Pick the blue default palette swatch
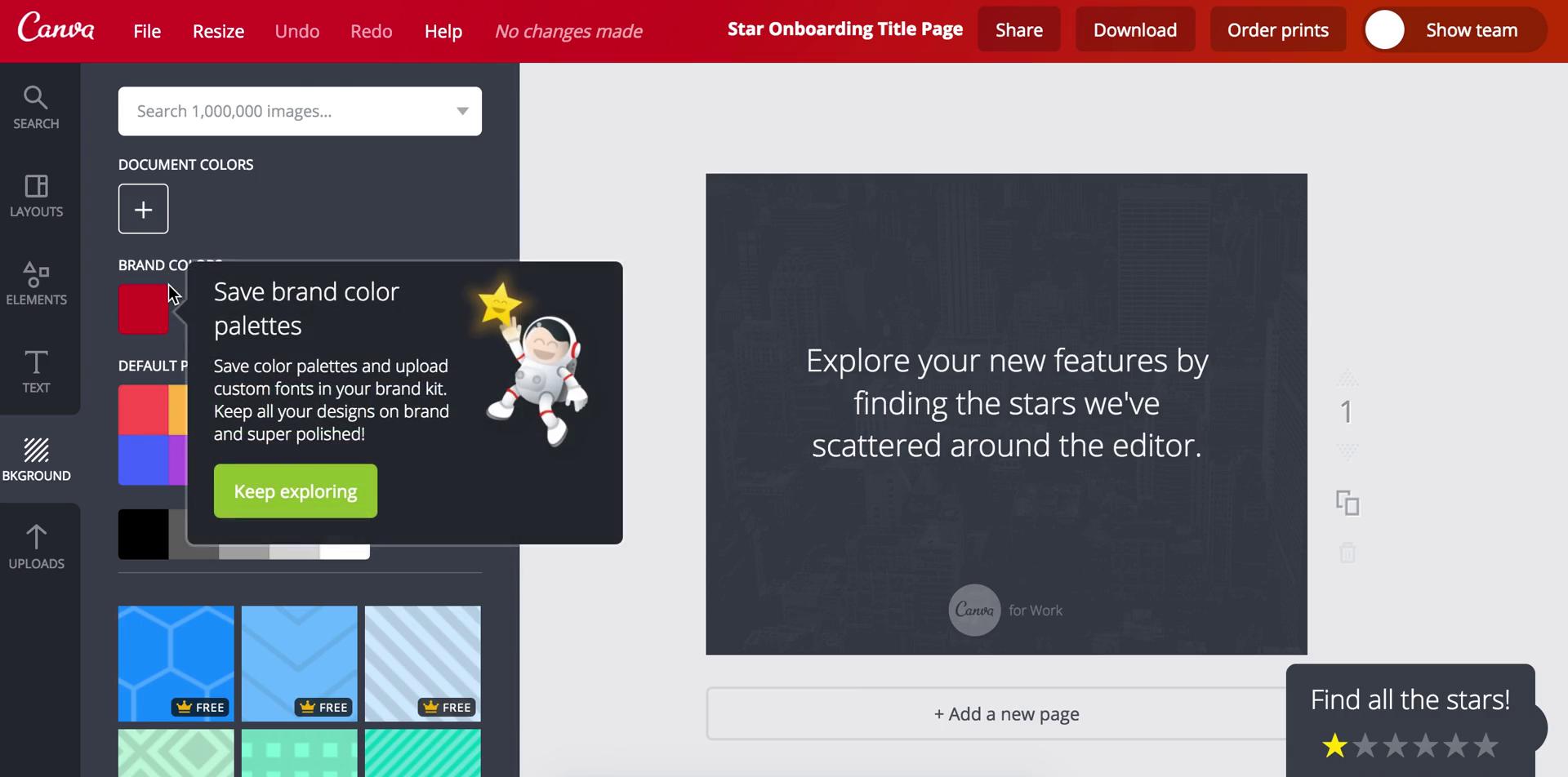 pyautogui.click(x=144, y=460)
